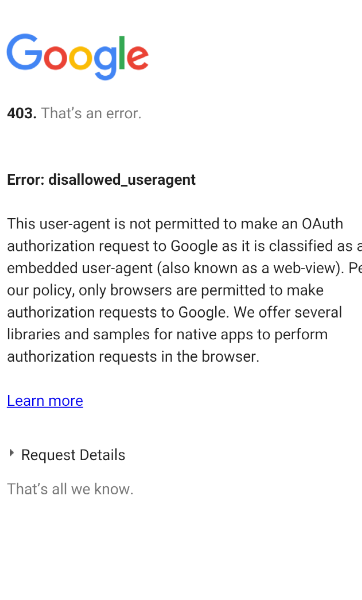
Task: Click the word "disallowed_useragent"
Action: pos(122,180)
